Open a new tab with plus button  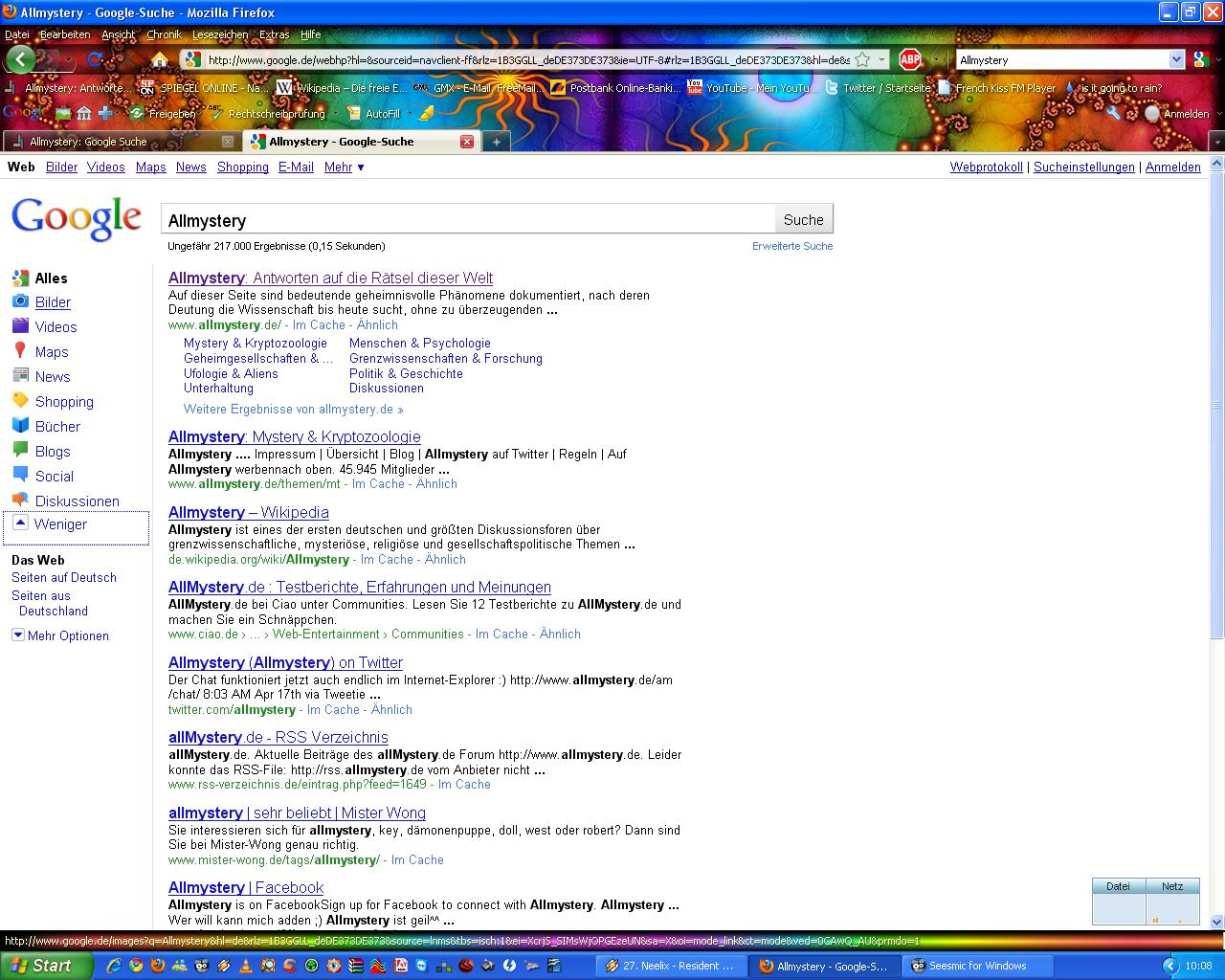click(496, 142)
